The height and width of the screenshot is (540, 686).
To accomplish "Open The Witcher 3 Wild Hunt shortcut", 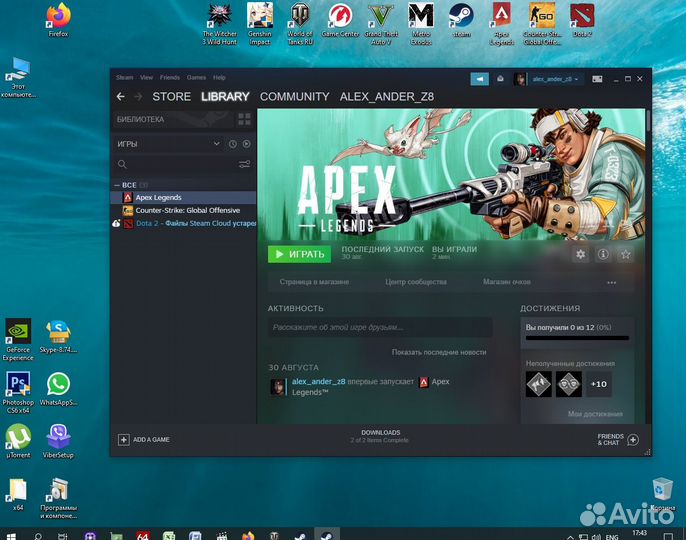I will (x=220, y=24).
